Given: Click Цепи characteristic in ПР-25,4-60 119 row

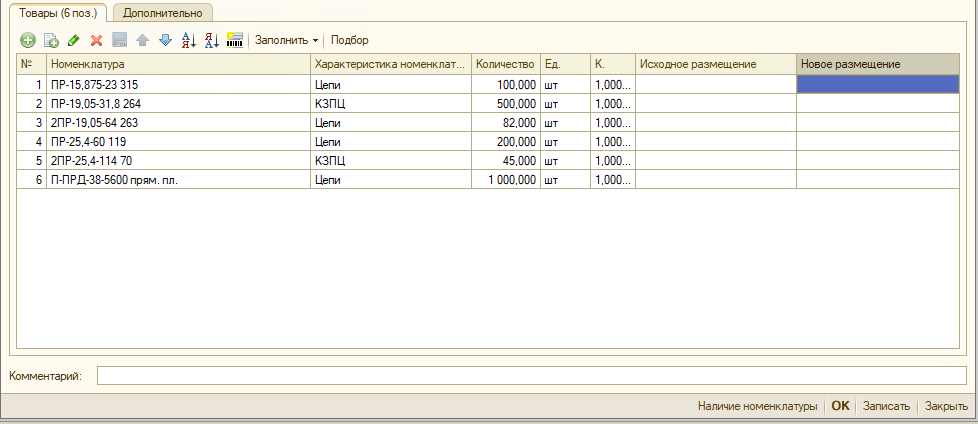Looking at the screenshot, I should (x=391, y=142).
